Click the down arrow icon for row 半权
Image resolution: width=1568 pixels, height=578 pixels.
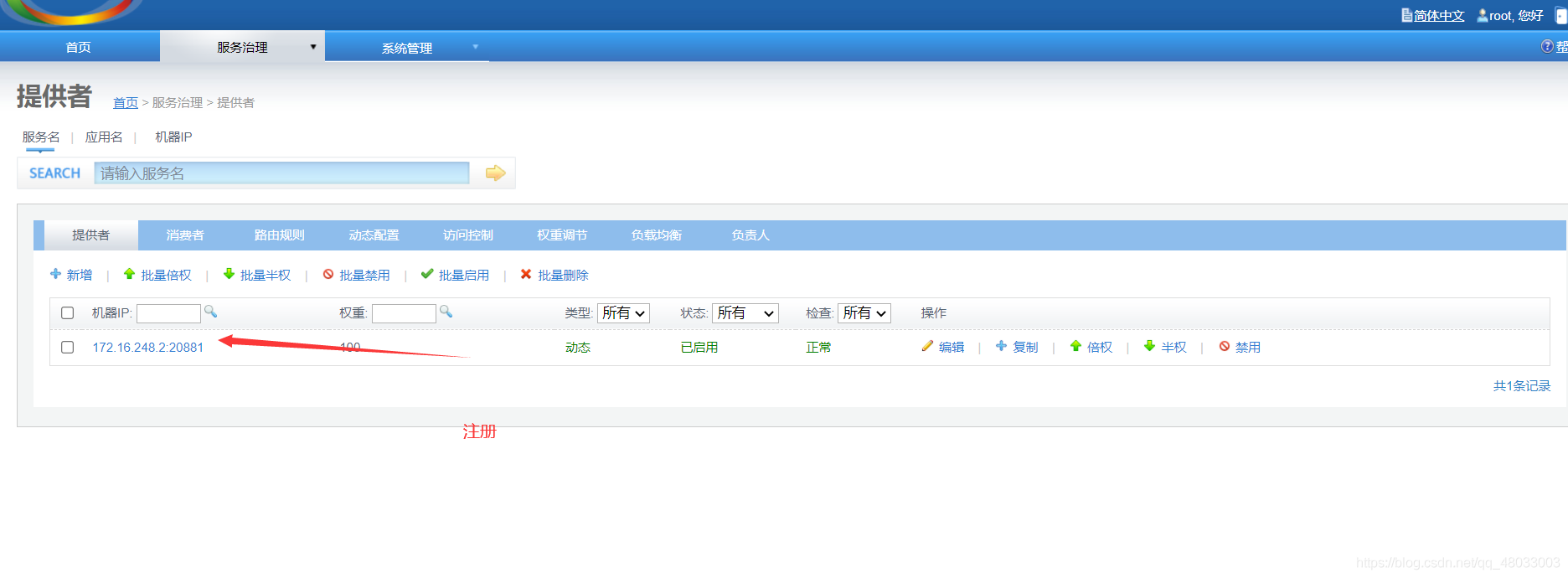point(1149,346)
